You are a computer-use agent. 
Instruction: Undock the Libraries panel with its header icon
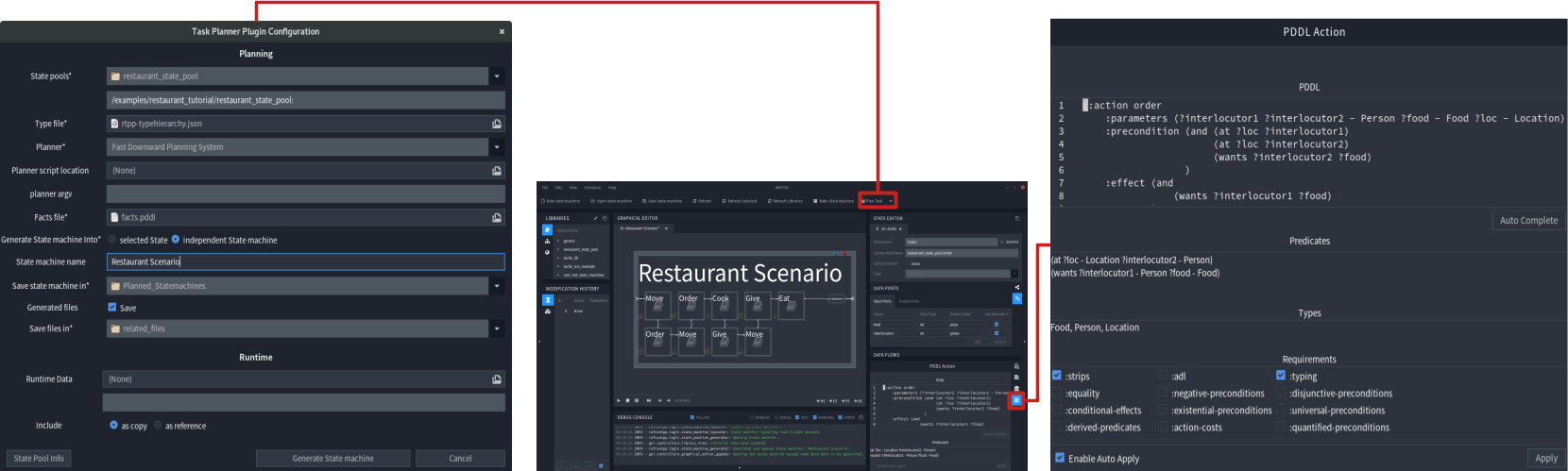pyautogui.click(x=605, y=218)
